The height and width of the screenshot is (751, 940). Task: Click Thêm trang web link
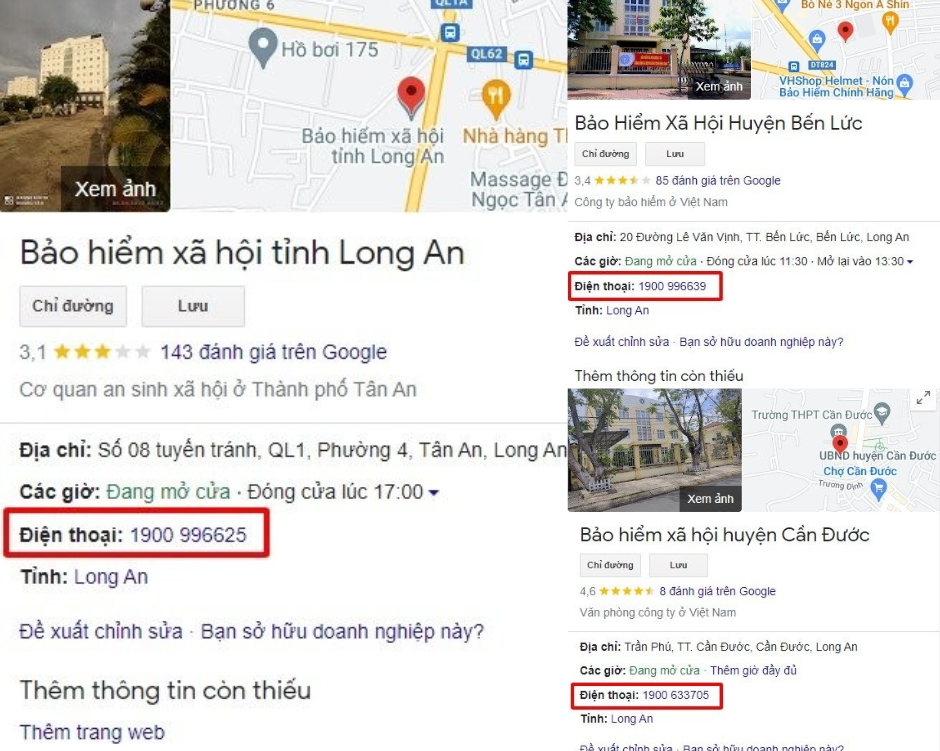coord(92,732)
